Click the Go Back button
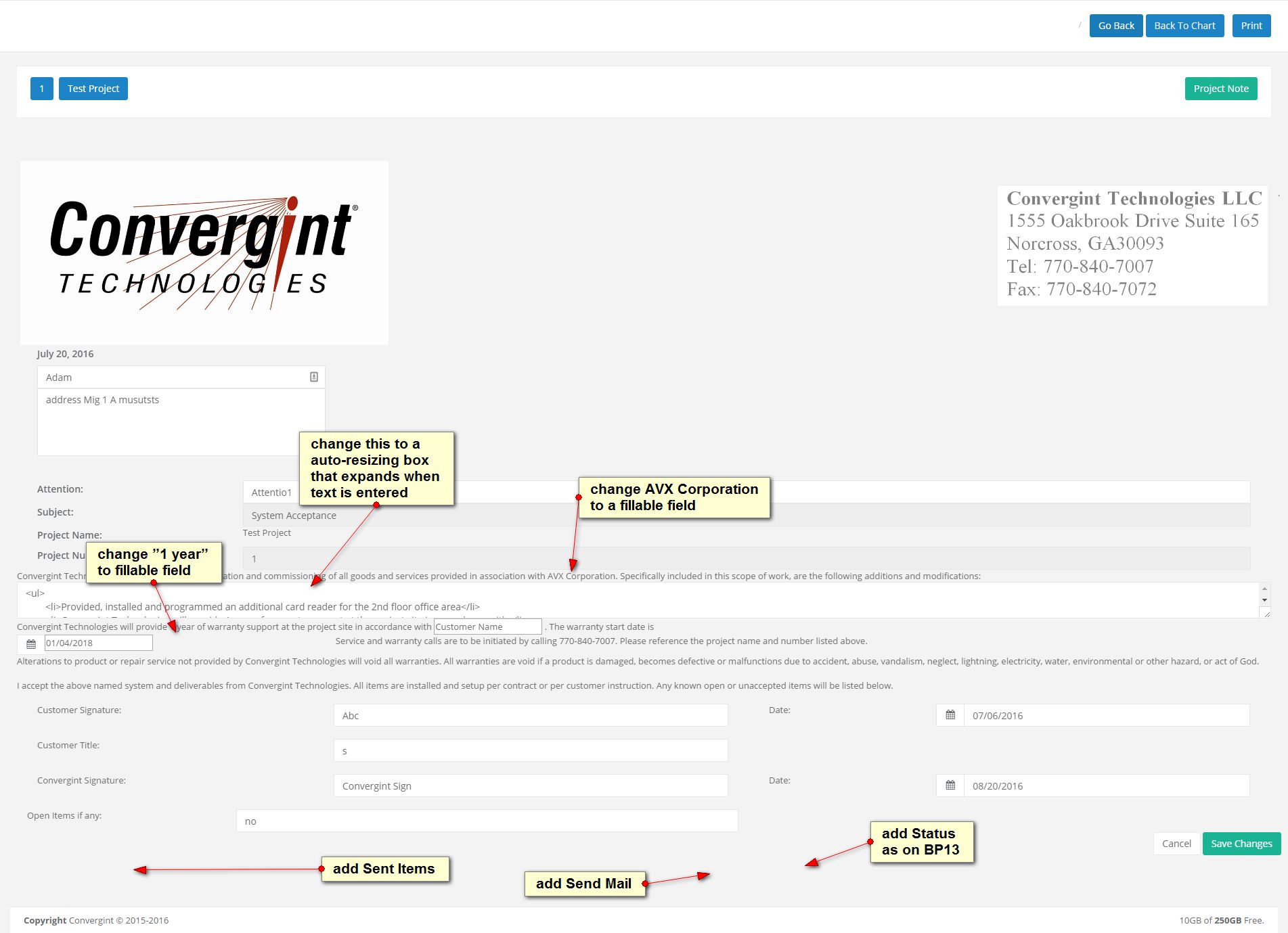 [1116, 26]
